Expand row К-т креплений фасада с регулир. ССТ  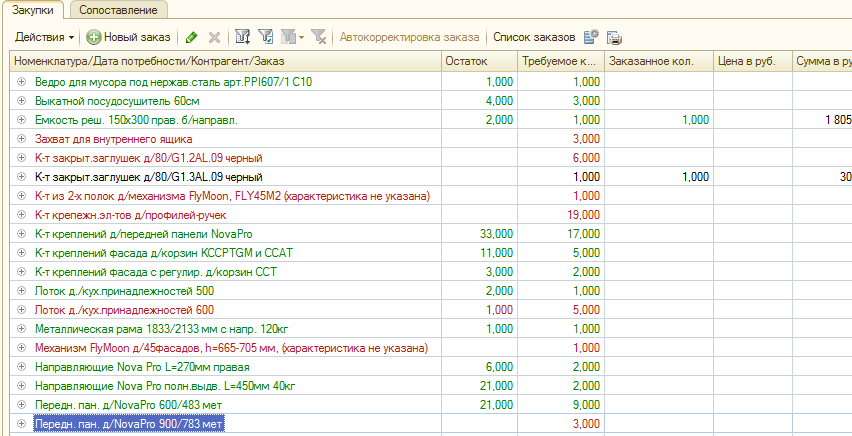[21, 272]
